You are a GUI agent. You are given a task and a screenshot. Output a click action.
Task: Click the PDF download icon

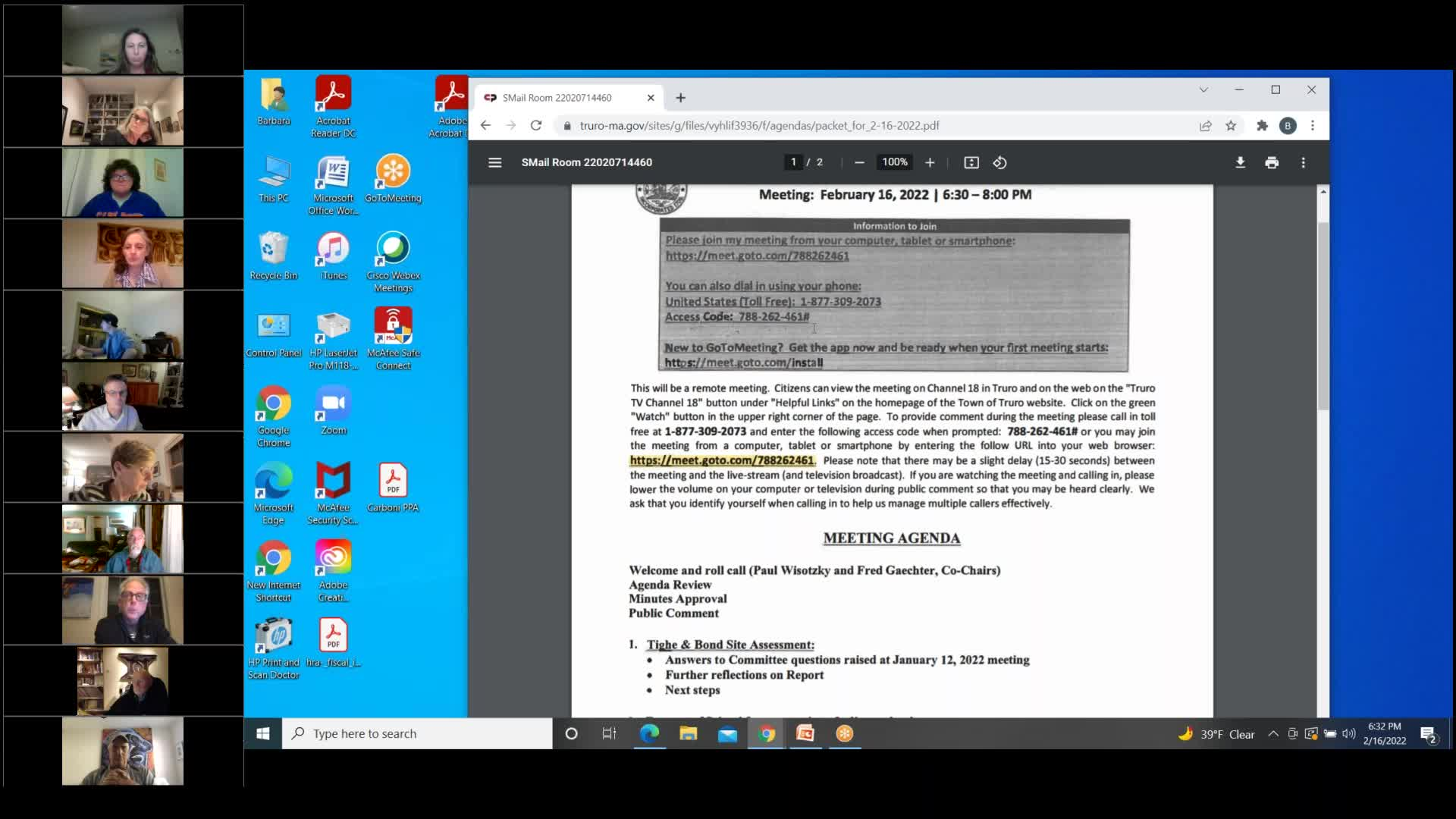(x=1240, y=162)
